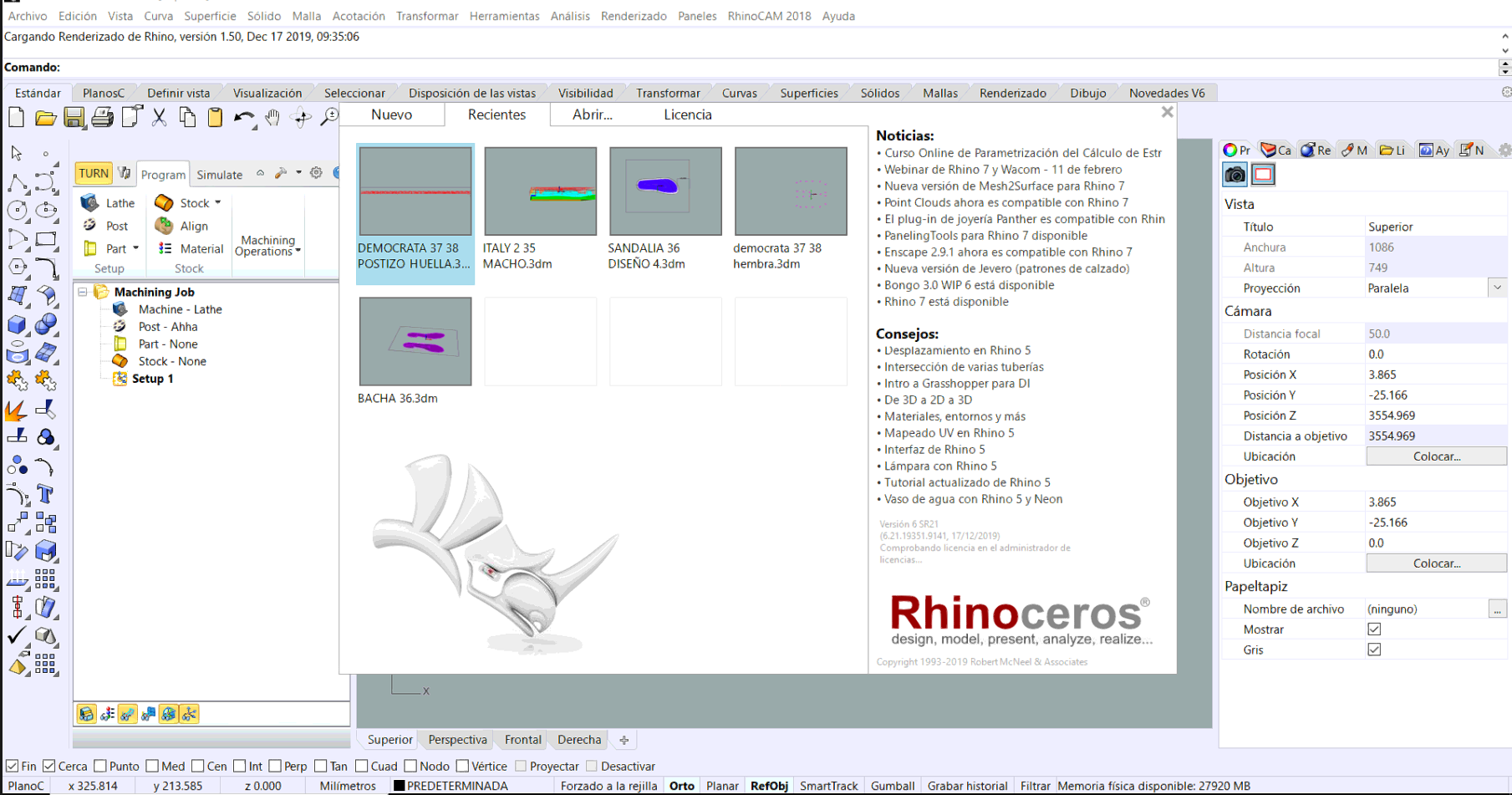The image size is (1512, 795).
Task: Click the Cut scissors icon
Action: coord(159,118)
